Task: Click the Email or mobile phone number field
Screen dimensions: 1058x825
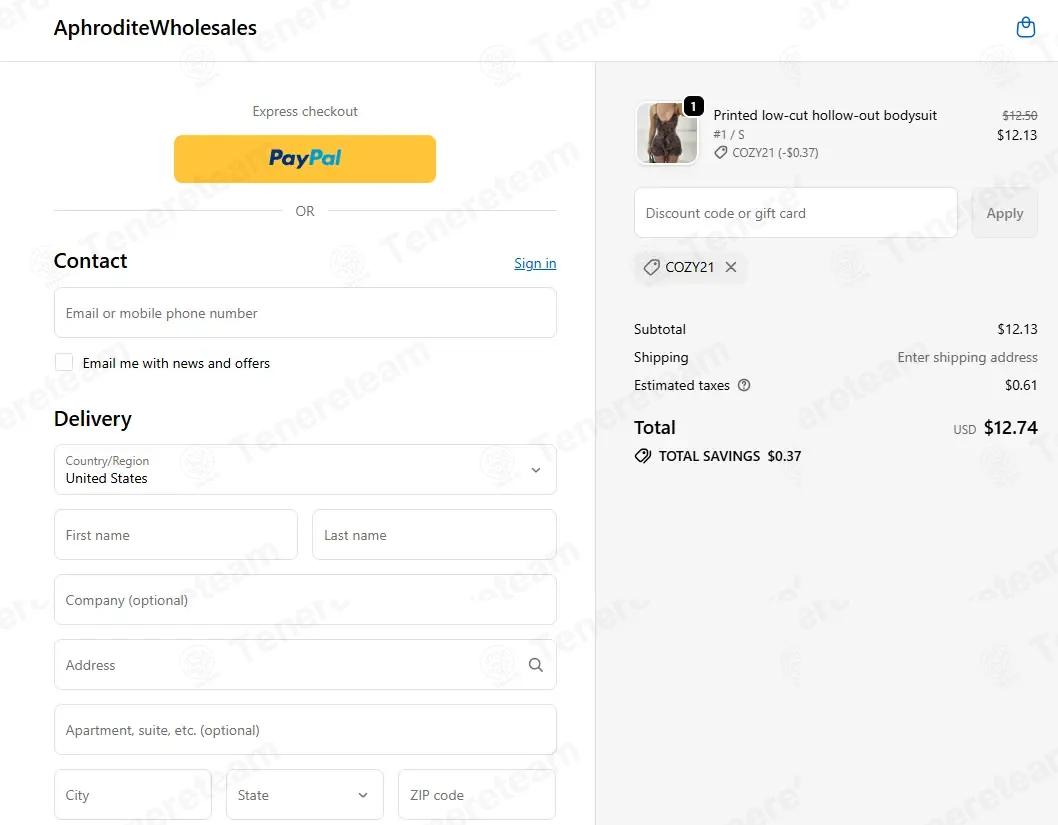Action: (x=305, y=313)
